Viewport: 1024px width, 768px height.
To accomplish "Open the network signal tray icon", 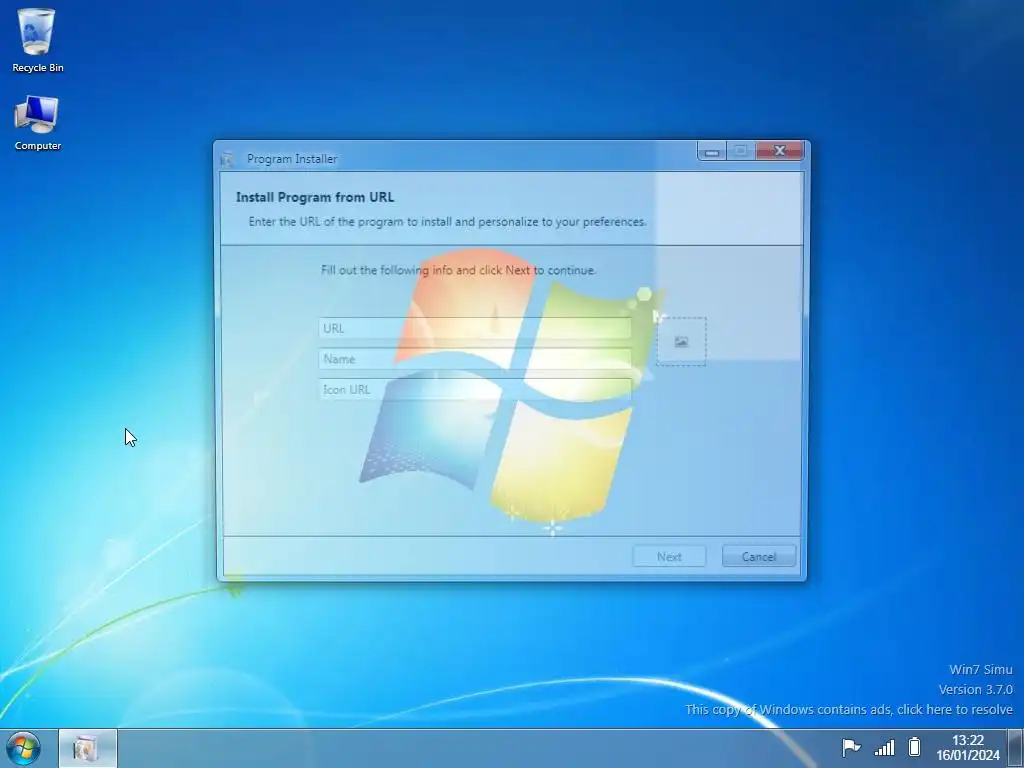I will tap(884, 747).
